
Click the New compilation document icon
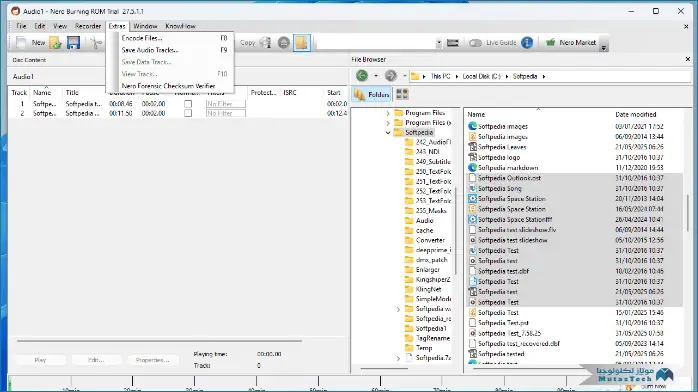point(21,43)
